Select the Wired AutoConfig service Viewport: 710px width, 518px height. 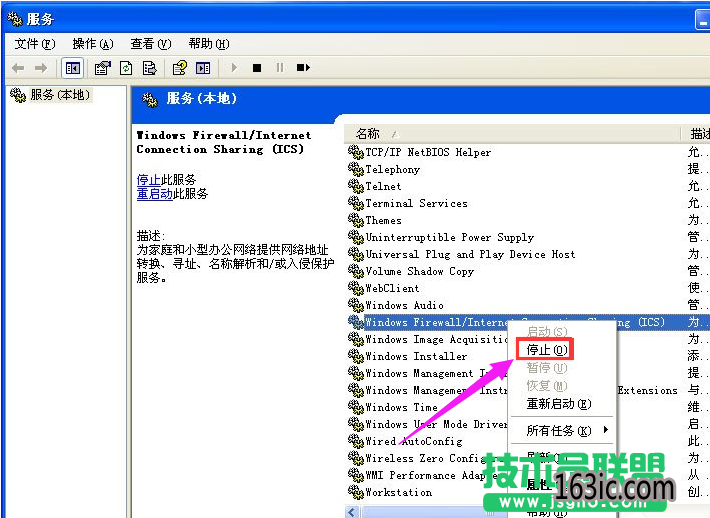click(x=414, y=441)
